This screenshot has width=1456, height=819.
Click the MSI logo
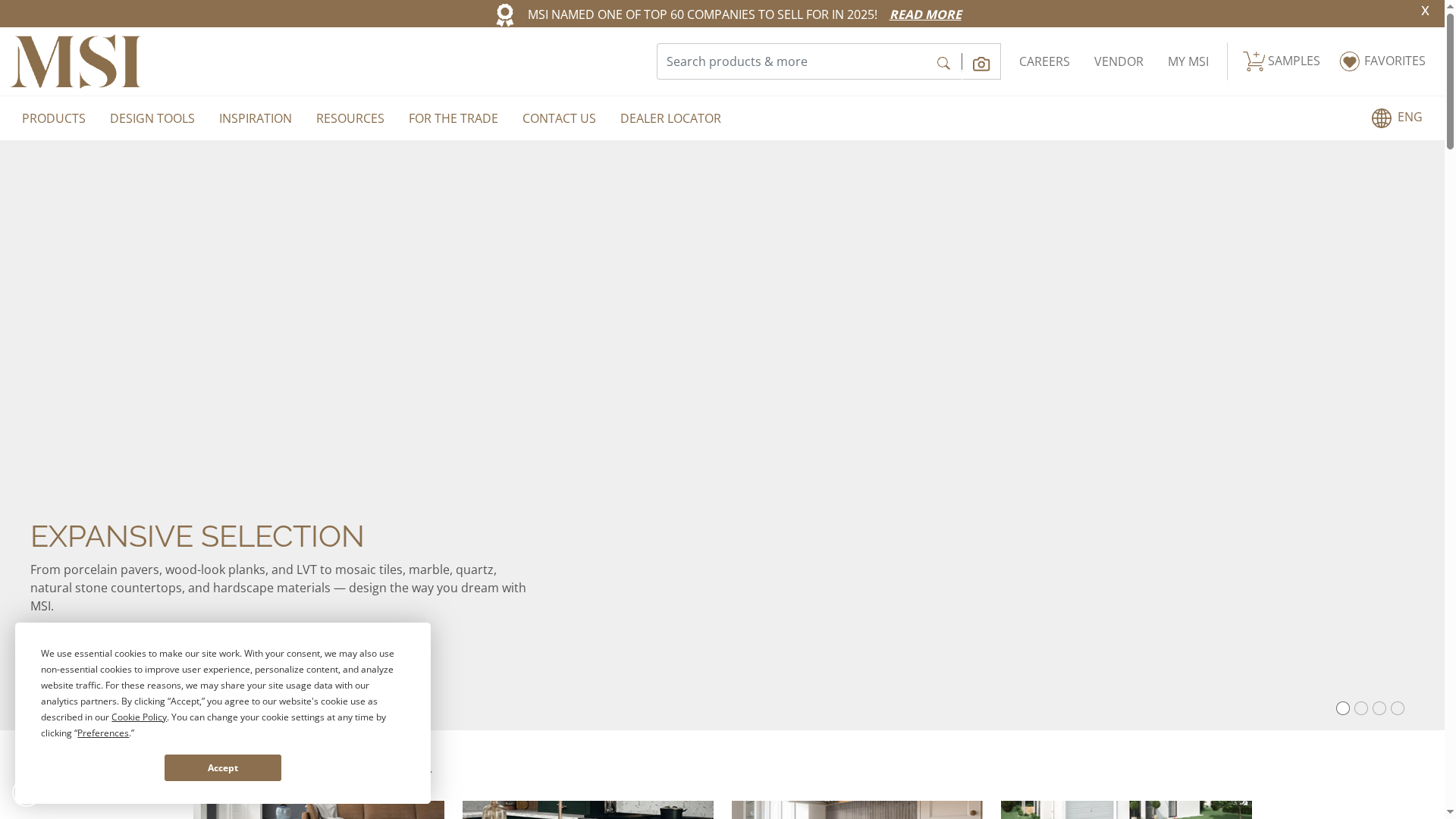(x=76, y=61)
